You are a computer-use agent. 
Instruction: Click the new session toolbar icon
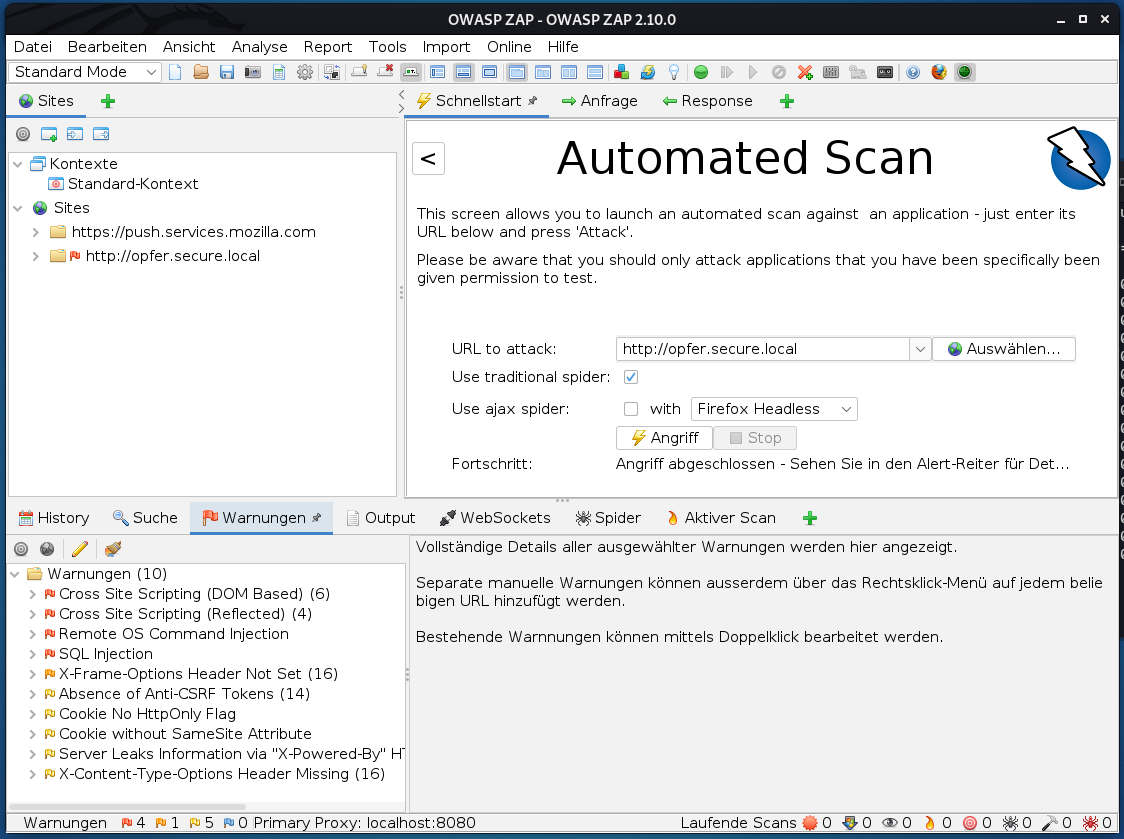(175, 72)
